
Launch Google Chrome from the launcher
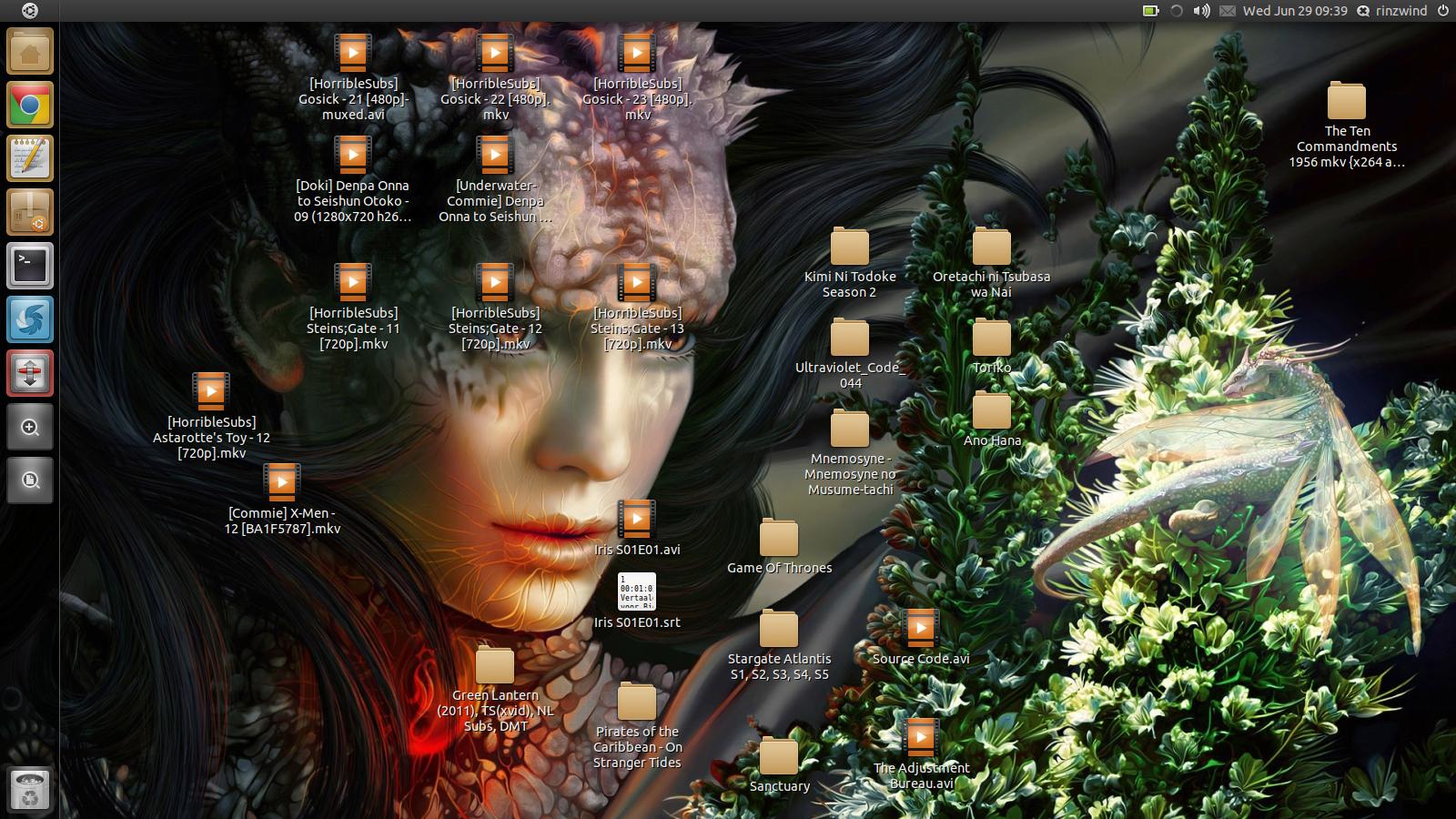click(x=30, y=105)
